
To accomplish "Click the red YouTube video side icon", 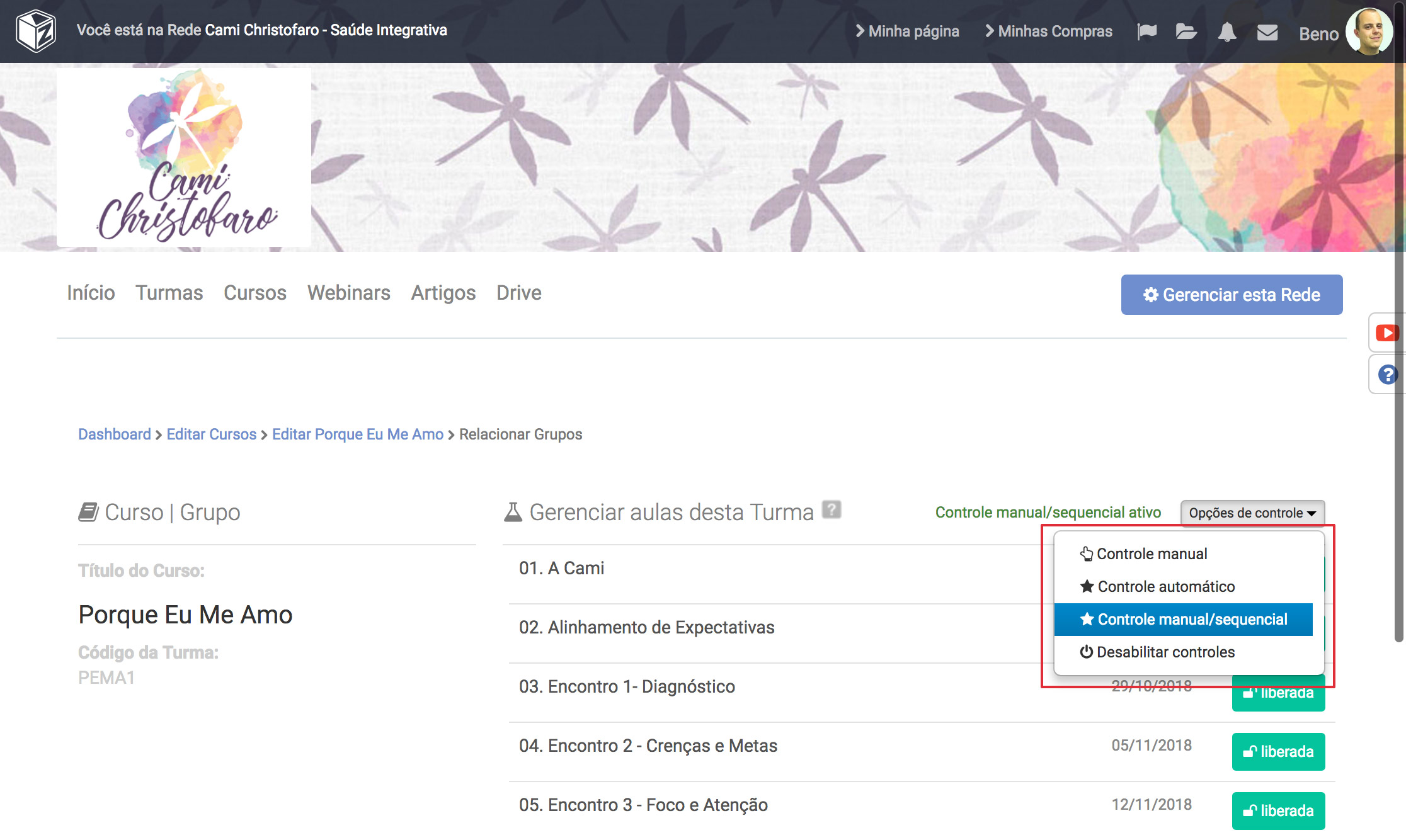I will tap(1386, 332).
